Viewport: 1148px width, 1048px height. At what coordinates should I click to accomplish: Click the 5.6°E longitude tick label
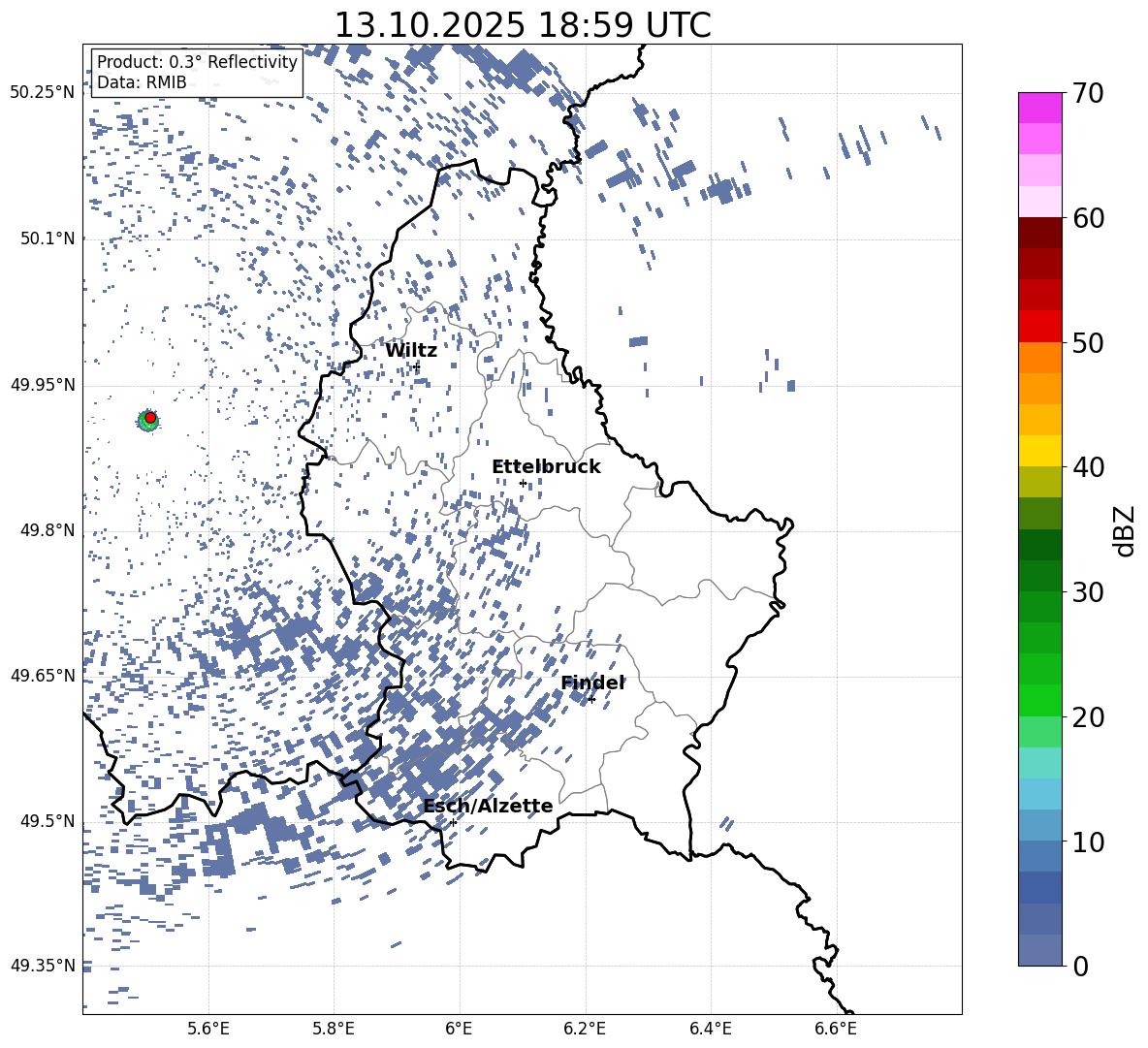tap(207, 1029)
